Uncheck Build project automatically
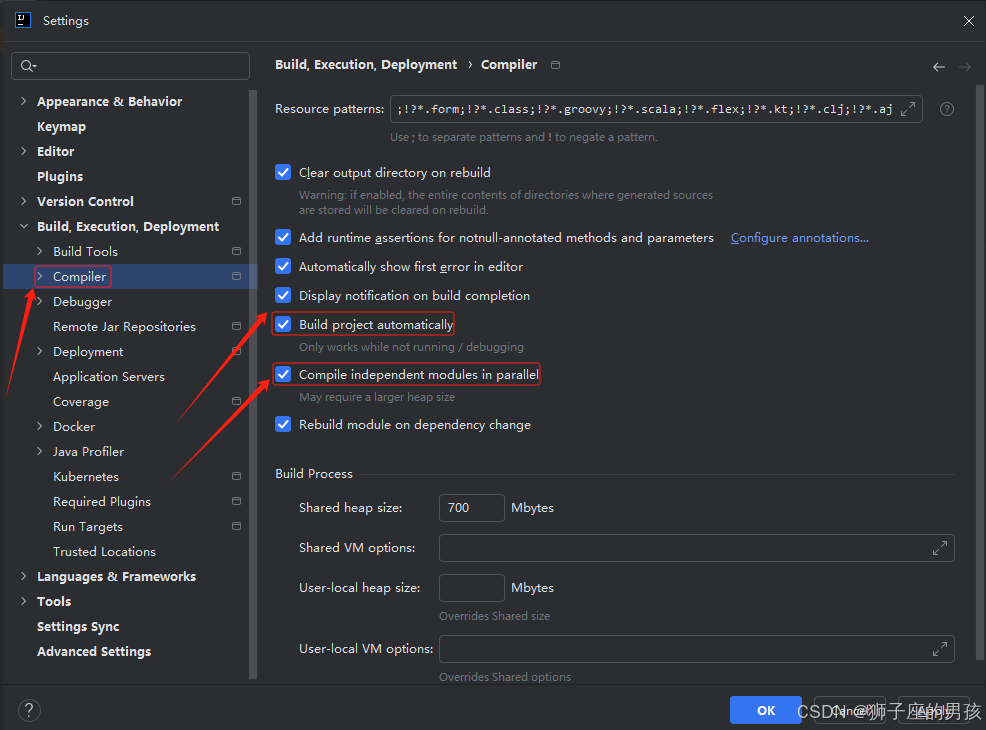 tap(283, 324)
